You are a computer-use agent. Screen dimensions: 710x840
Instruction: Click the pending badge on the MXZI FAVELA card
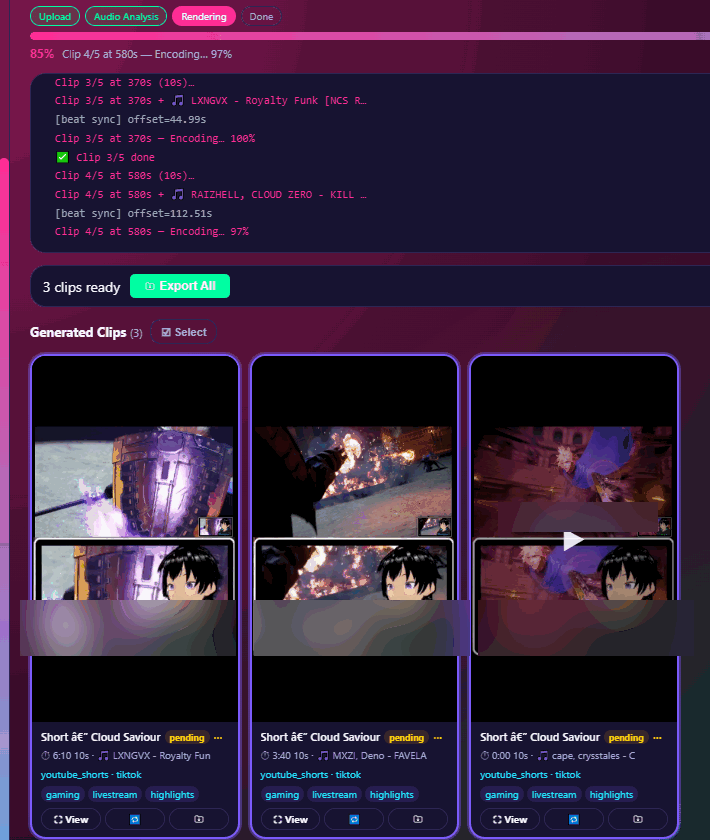coord(406,738)
